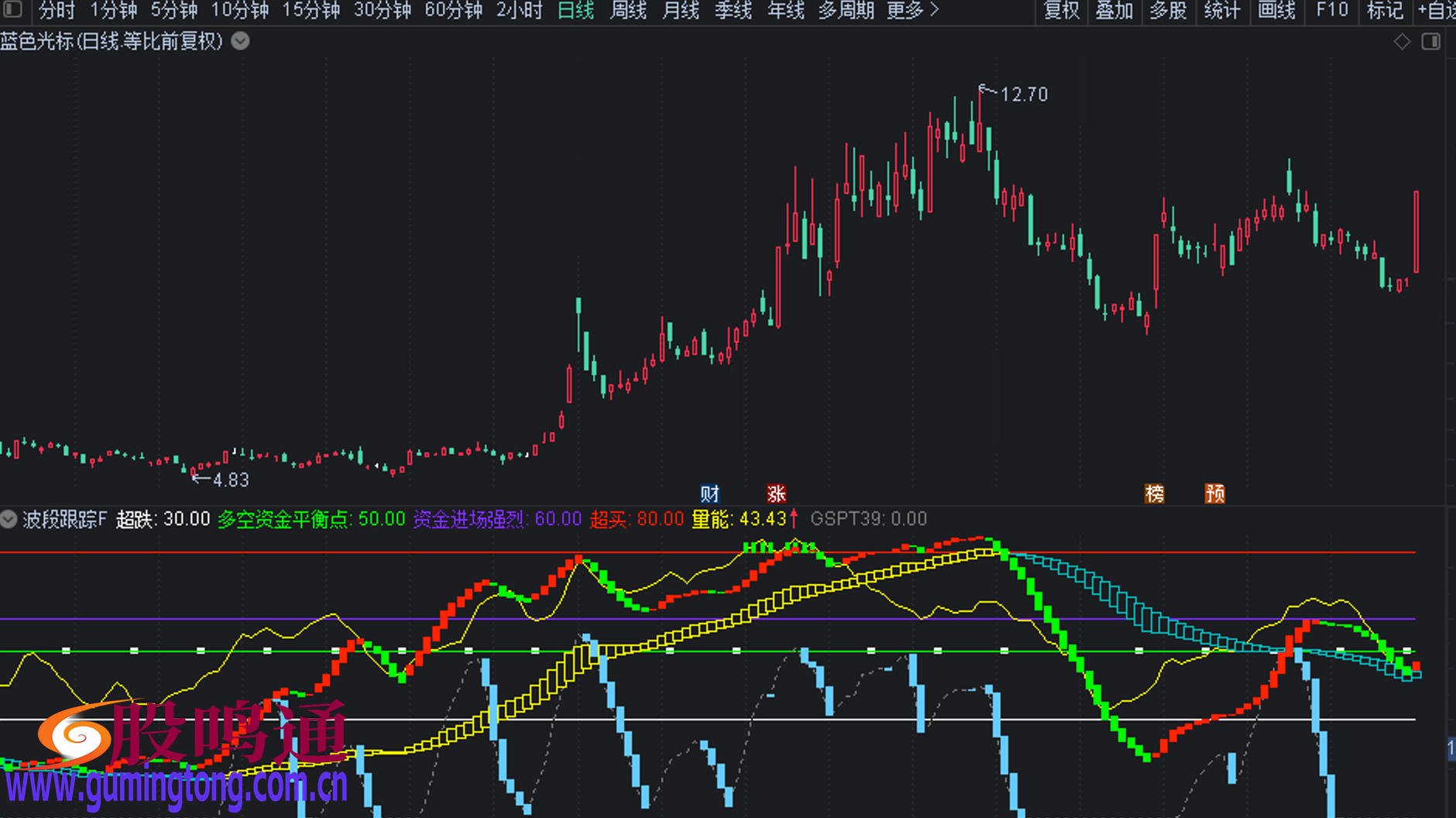Click the 12.70 high price label
This screenshot has width=1456, height=818.
(1023, 95)
